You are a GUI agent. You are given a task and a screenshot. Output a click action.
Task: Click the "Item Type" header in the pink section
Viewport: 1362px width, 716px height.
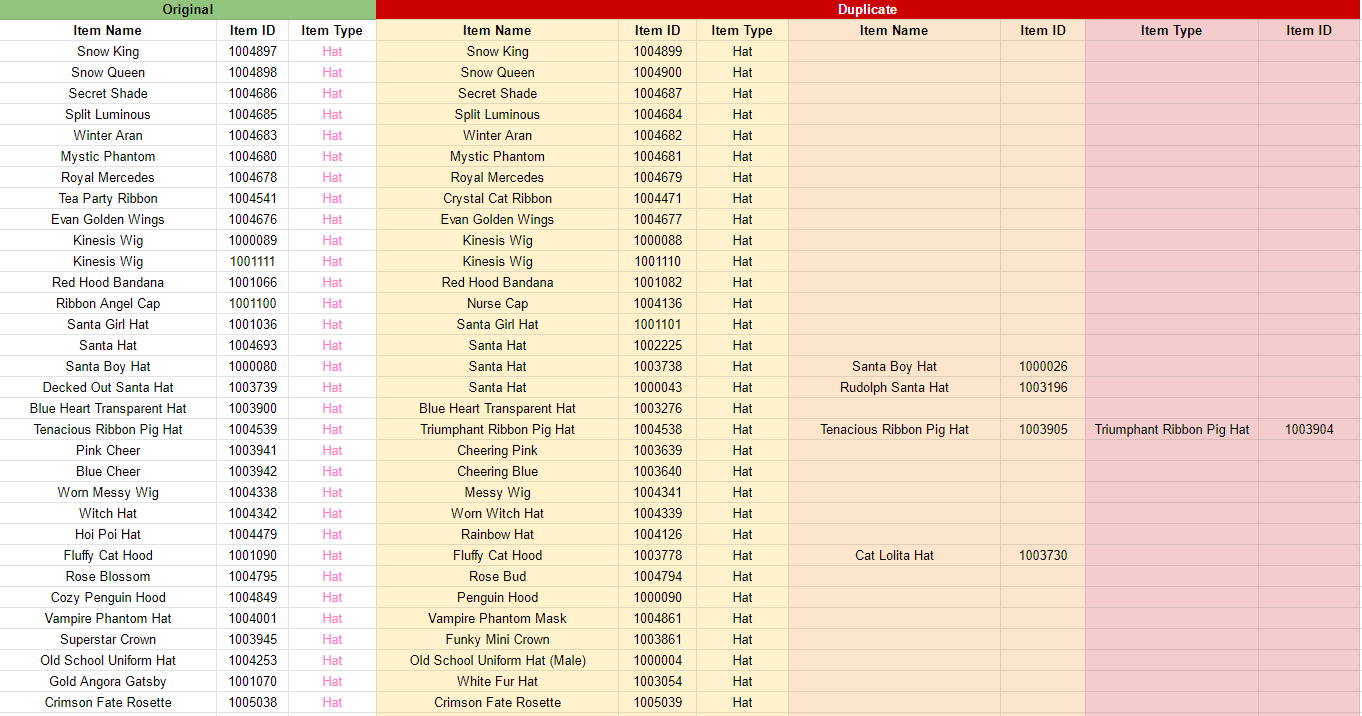coord(1171,30)
